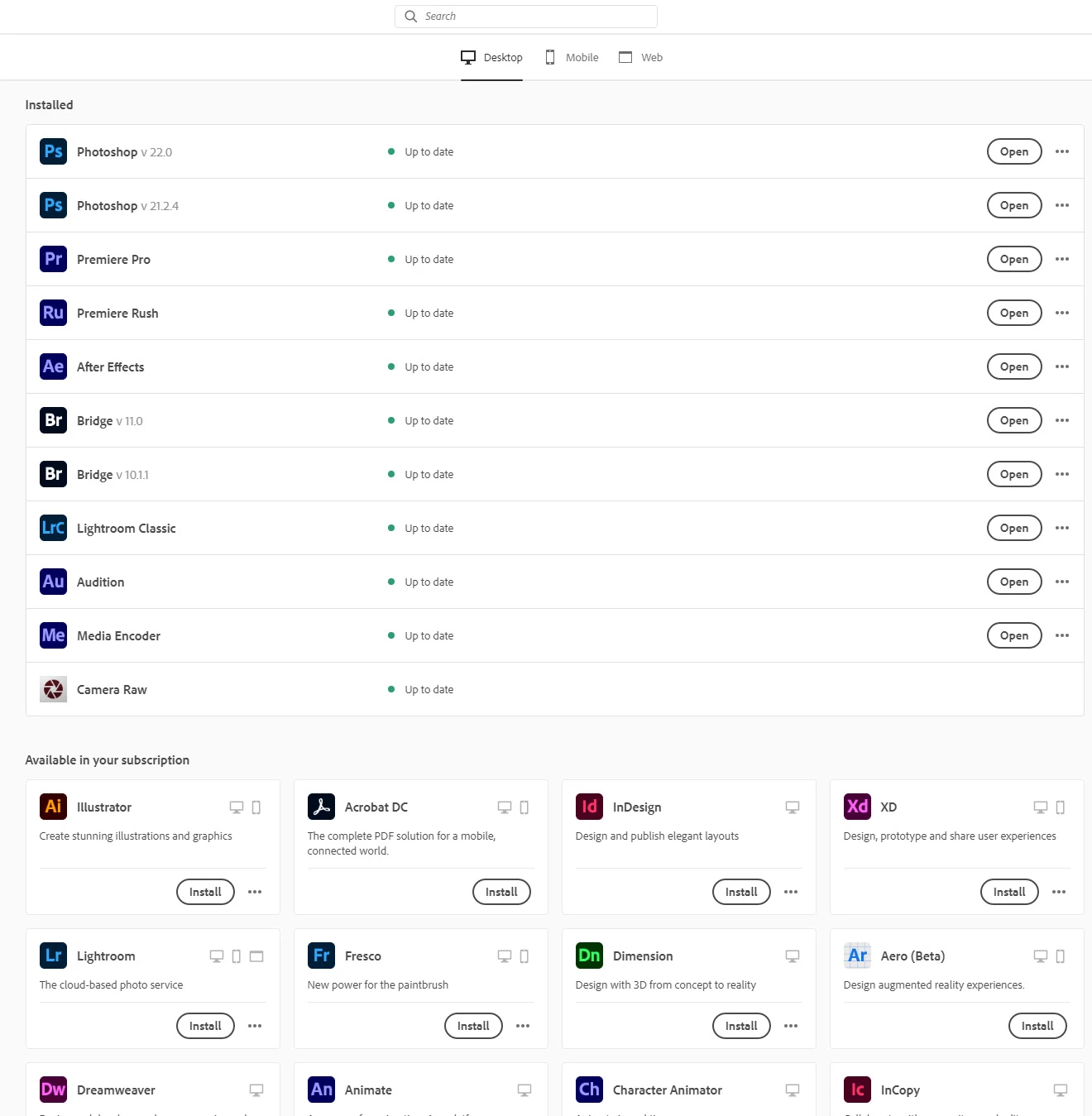Open Photoshop v 22.0
1092x1116 pixels.
[1014, 151]
